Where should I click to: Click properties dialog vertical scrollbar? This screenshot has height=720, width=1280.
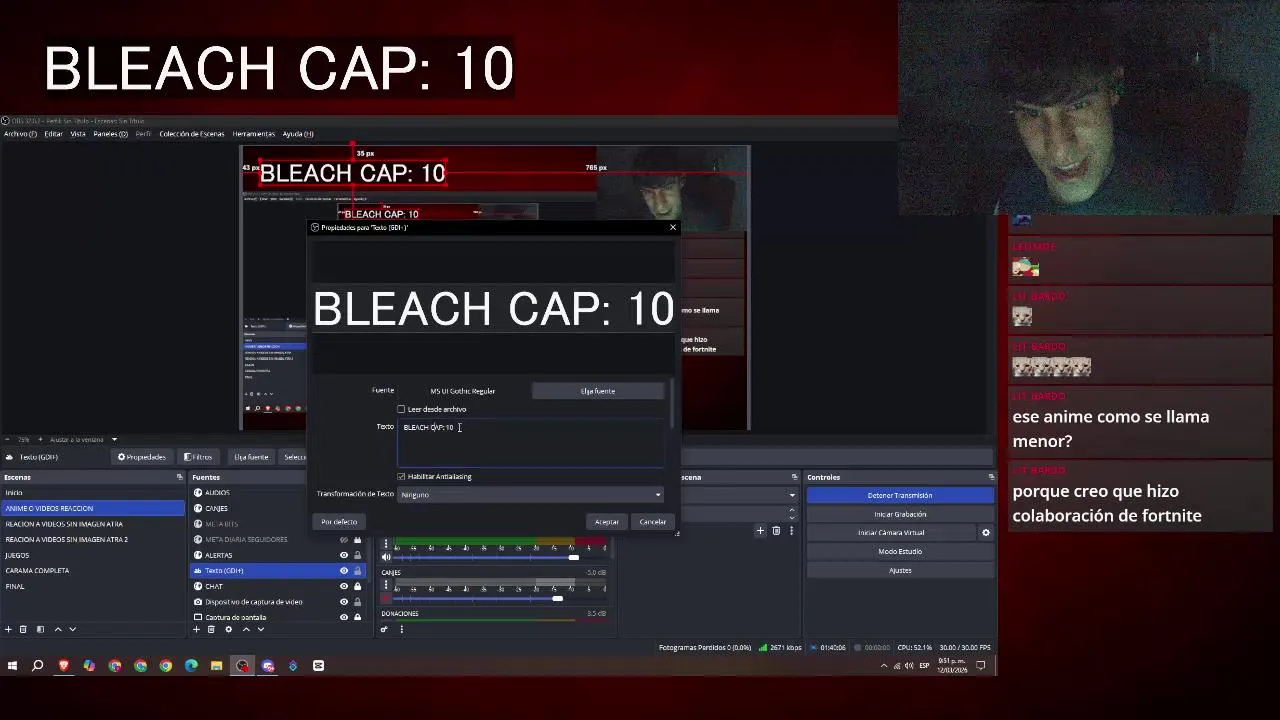[672, 405]
